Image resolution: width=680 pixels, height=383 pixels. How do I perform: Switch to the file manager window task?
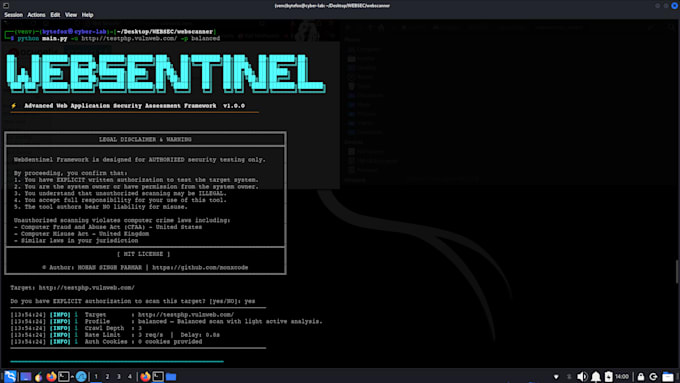[171, 376]
